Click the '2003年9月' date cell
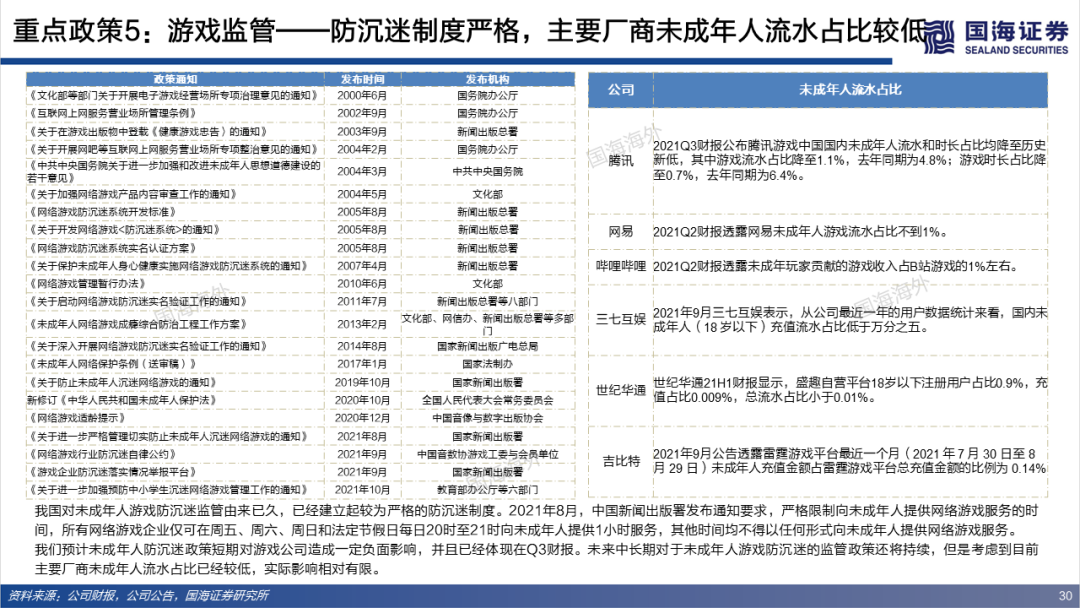Viewport: 1080px width, 608px height. [x=362, y=132]
